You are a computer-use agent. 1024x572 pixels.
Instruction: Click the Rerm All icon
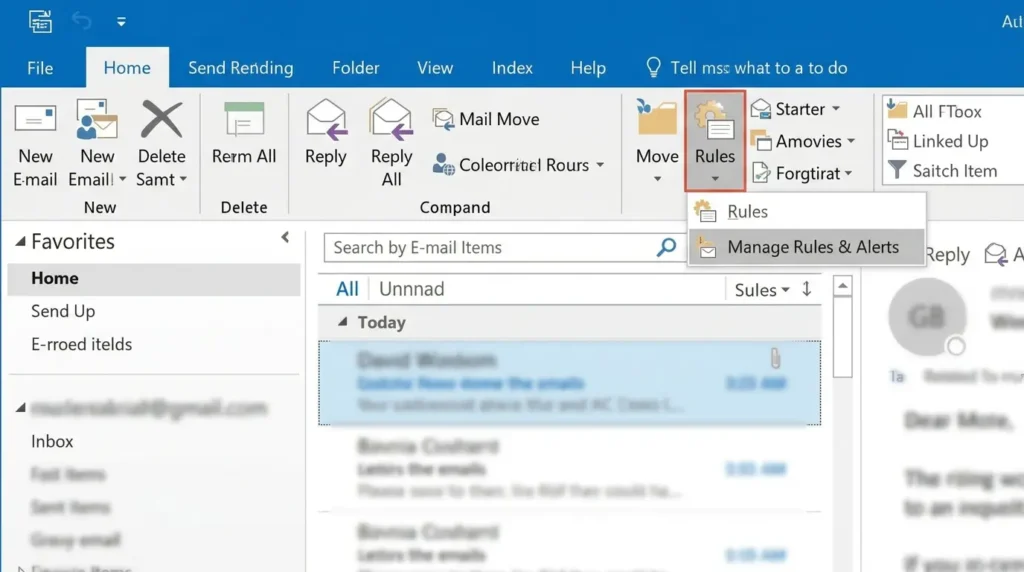(244, 120)
